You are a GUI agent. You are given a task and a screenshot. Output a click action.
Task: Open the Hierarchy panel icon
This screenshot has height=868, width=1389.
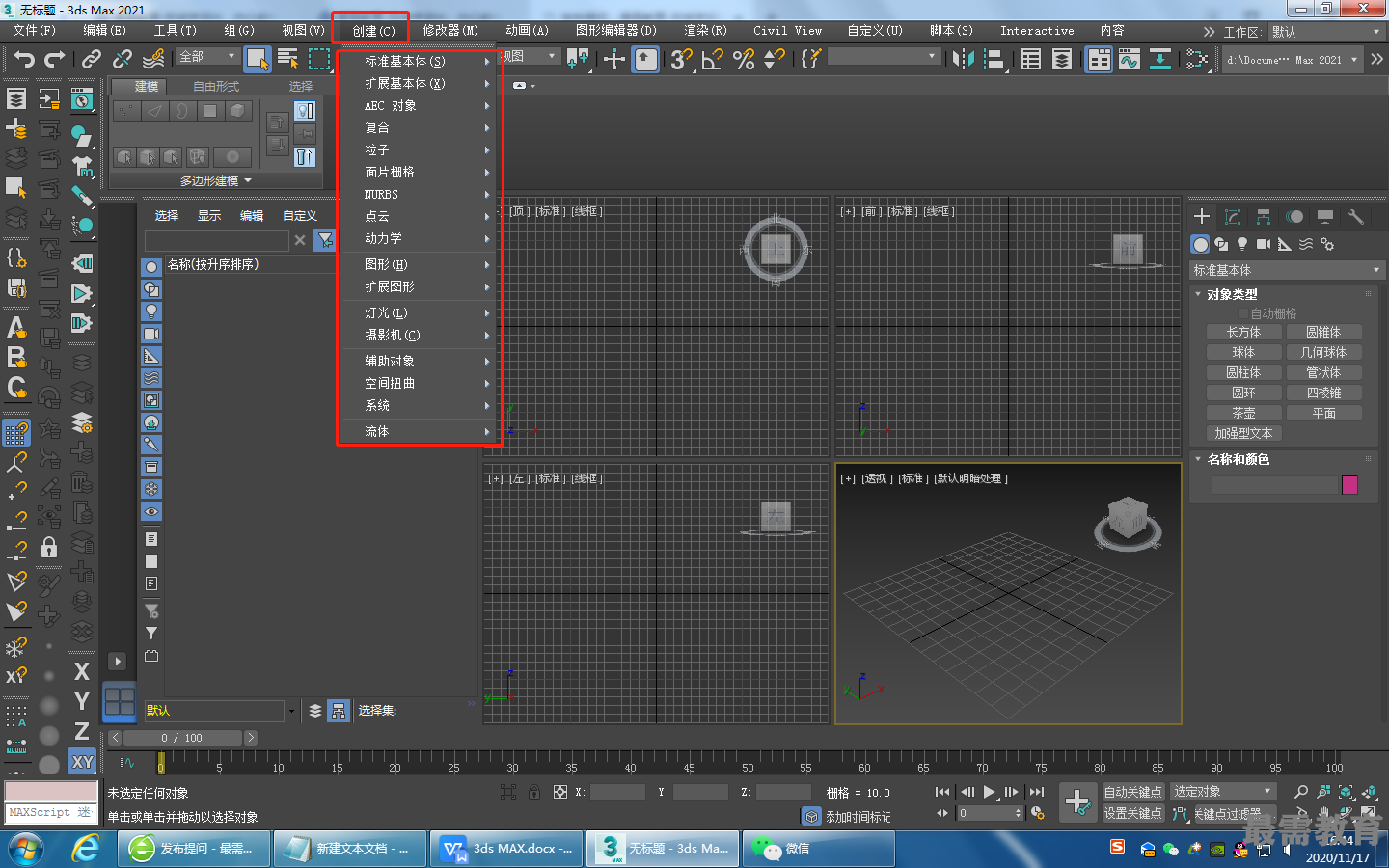point(1263,216)
